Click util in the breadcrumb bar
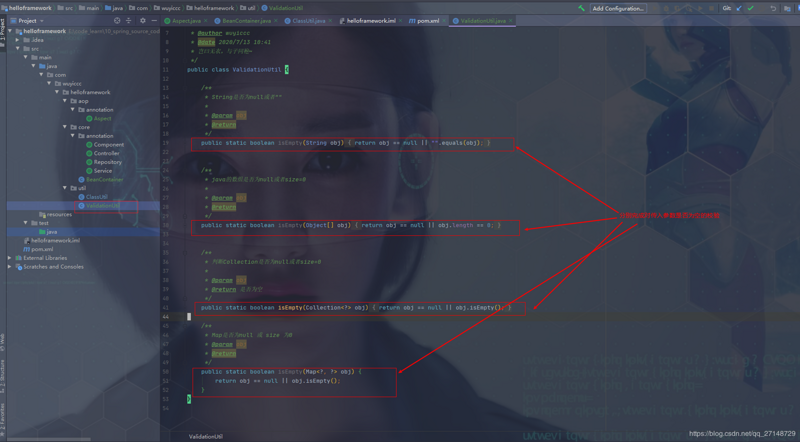800x442 pixels. (247, 8)
